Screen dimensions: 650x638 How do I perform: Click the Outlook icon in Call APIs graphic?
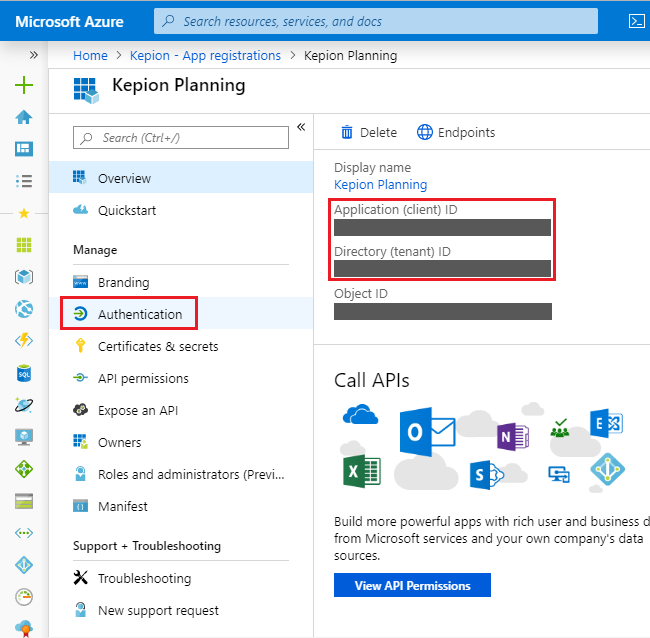427,432
